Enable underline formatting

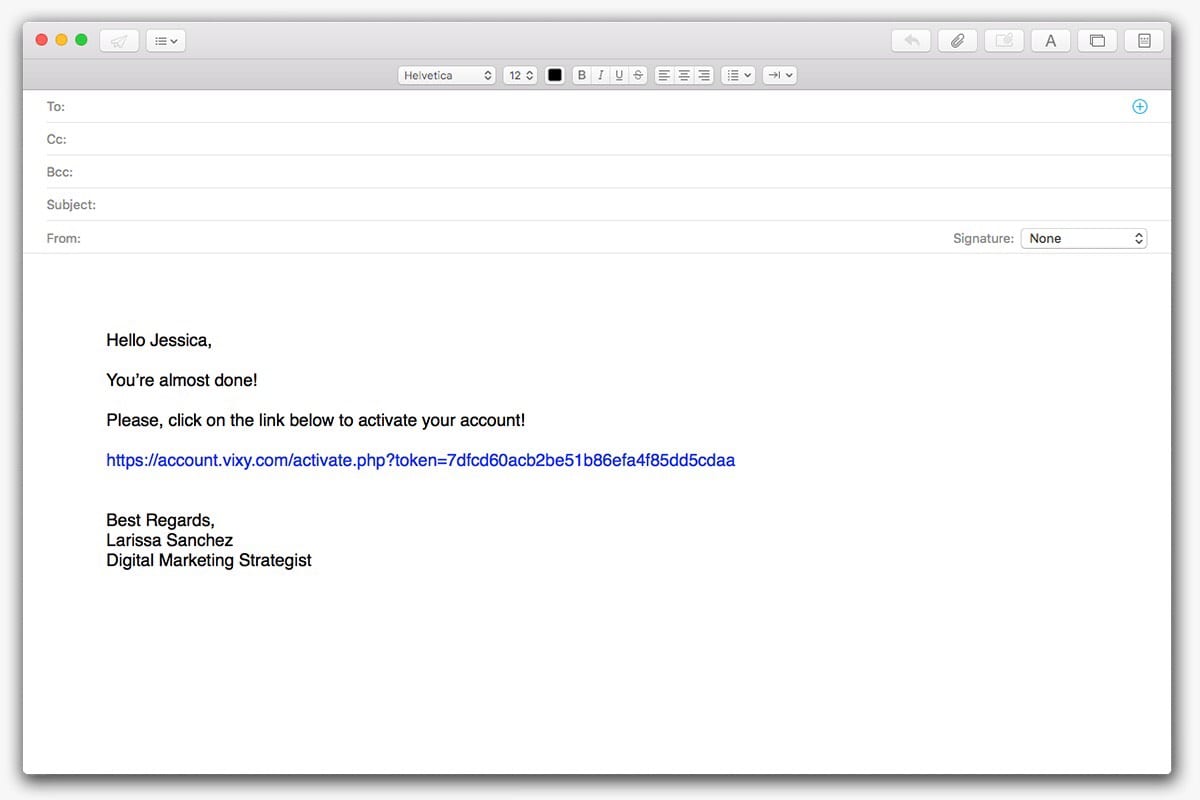(619, 74)
